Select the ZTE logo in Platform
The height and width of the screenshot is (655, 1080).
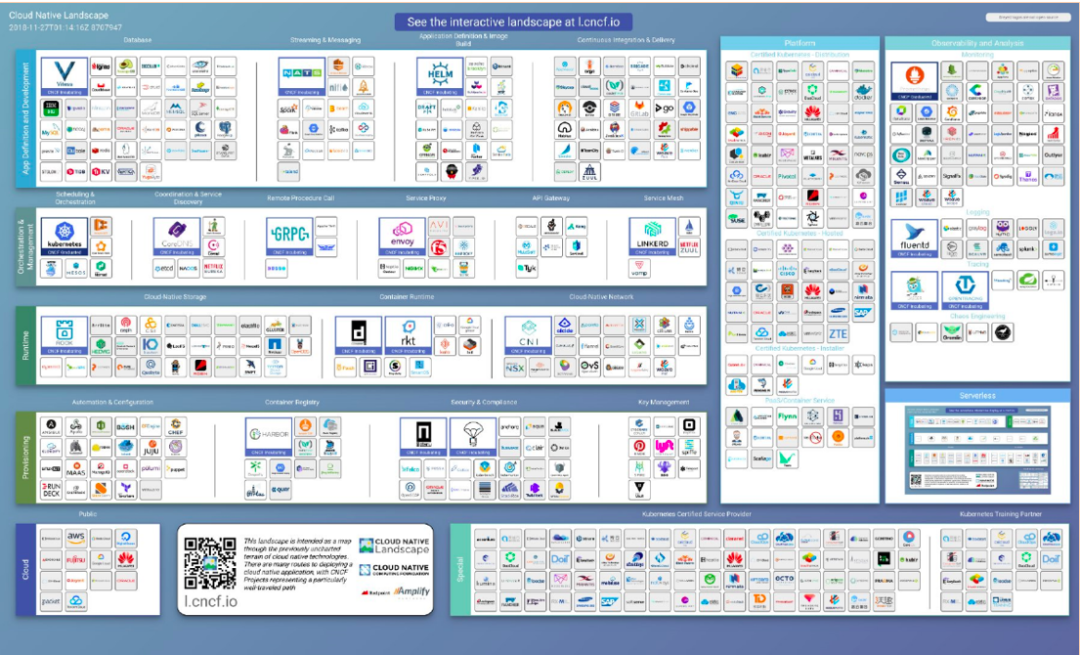(838, 334)
